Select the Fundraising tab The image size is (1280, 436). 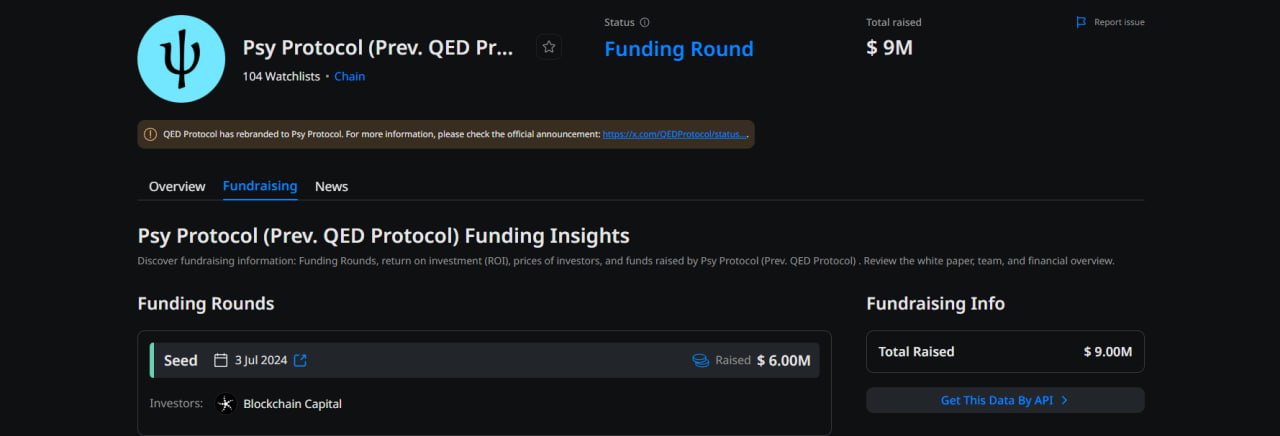pos(260,186)
